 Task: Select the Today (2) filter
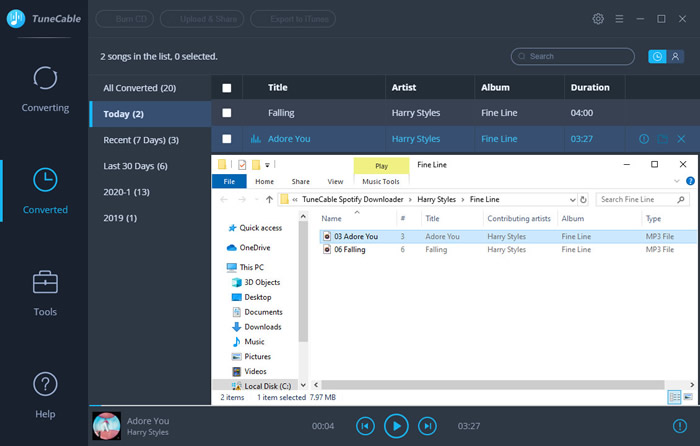(x=150, y=114)
